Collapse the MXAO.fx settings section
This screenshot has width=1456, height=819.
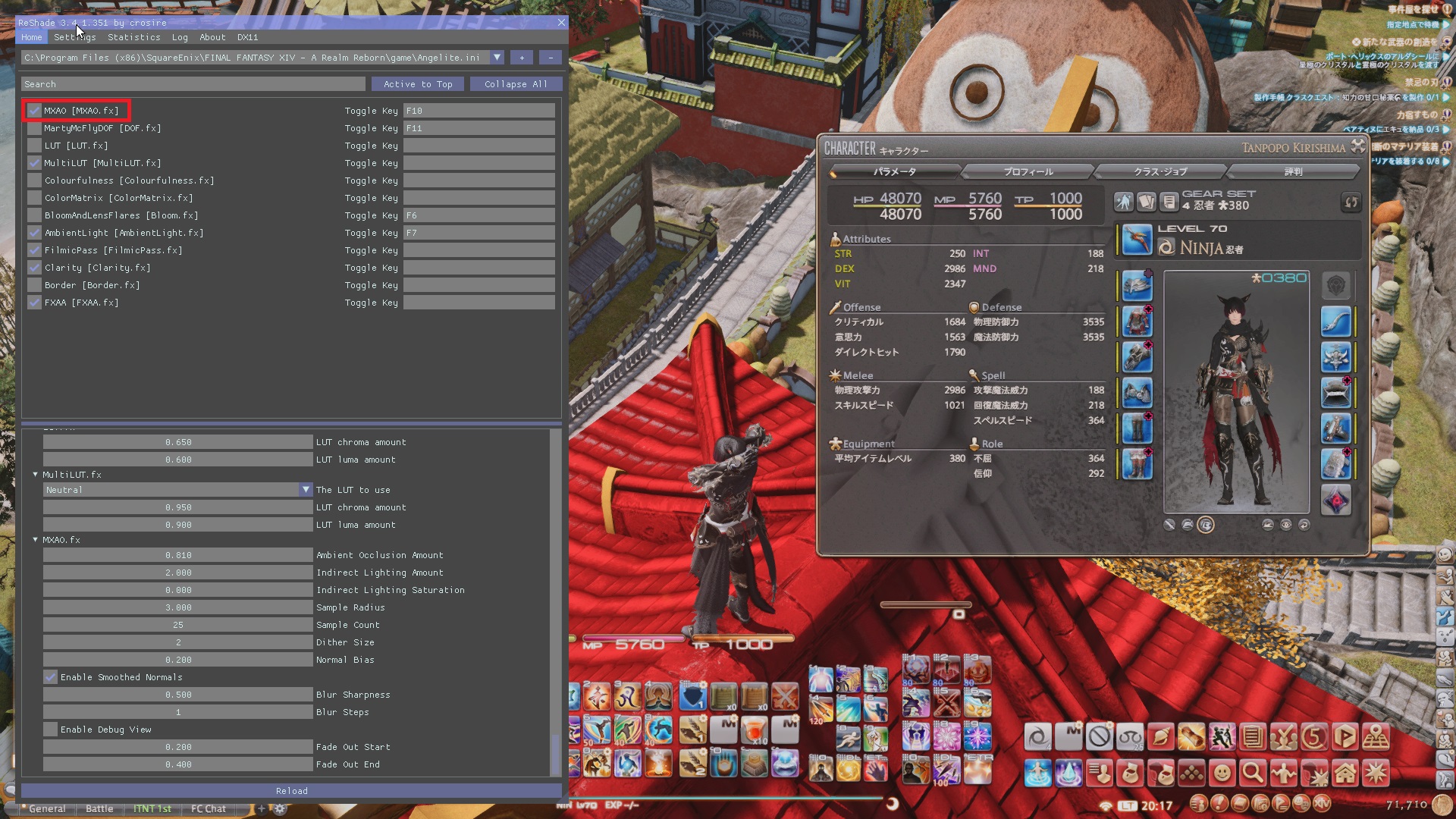coord(35,539)
